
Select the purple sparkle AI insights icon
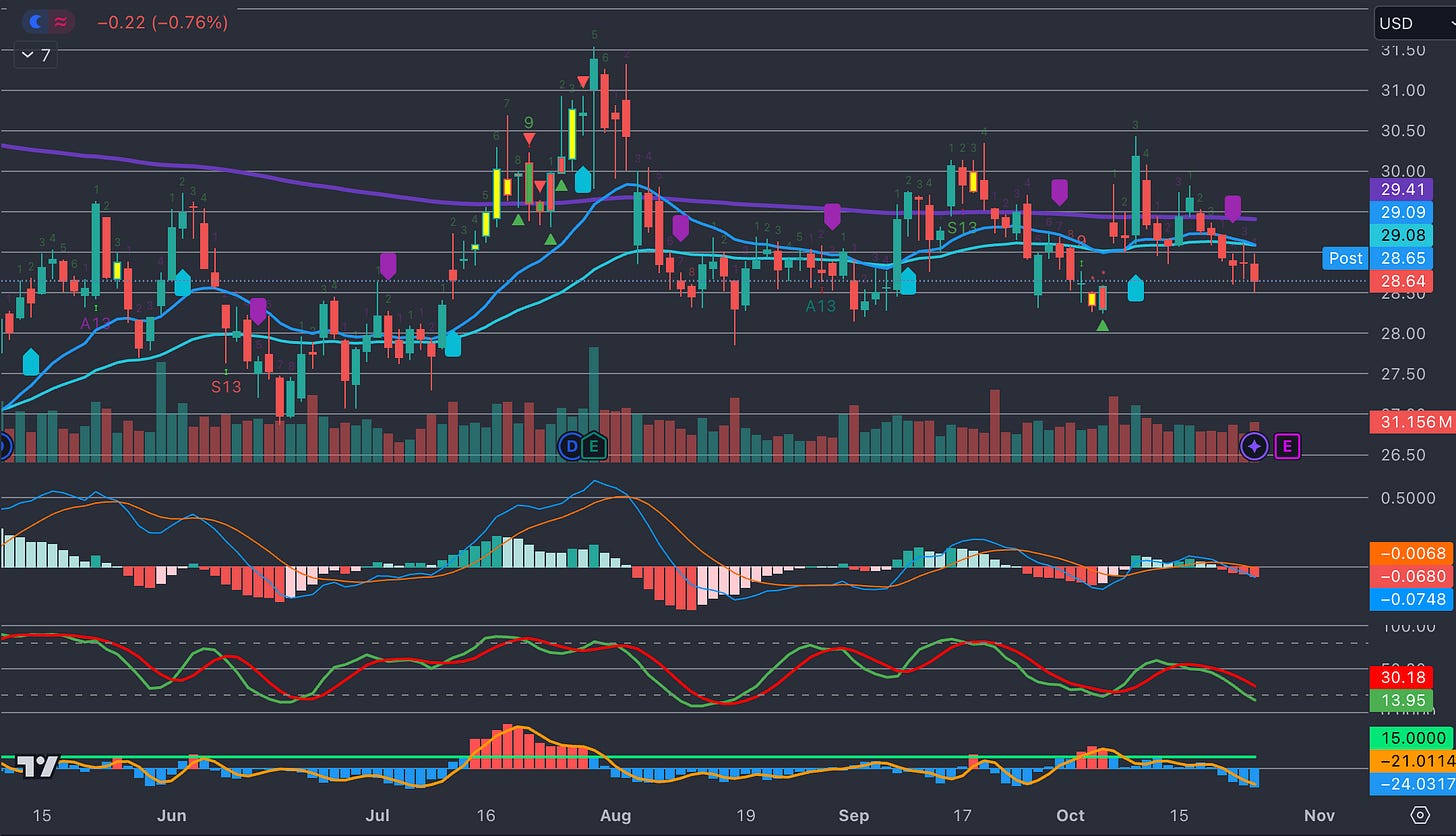[x=1255, y=446]
